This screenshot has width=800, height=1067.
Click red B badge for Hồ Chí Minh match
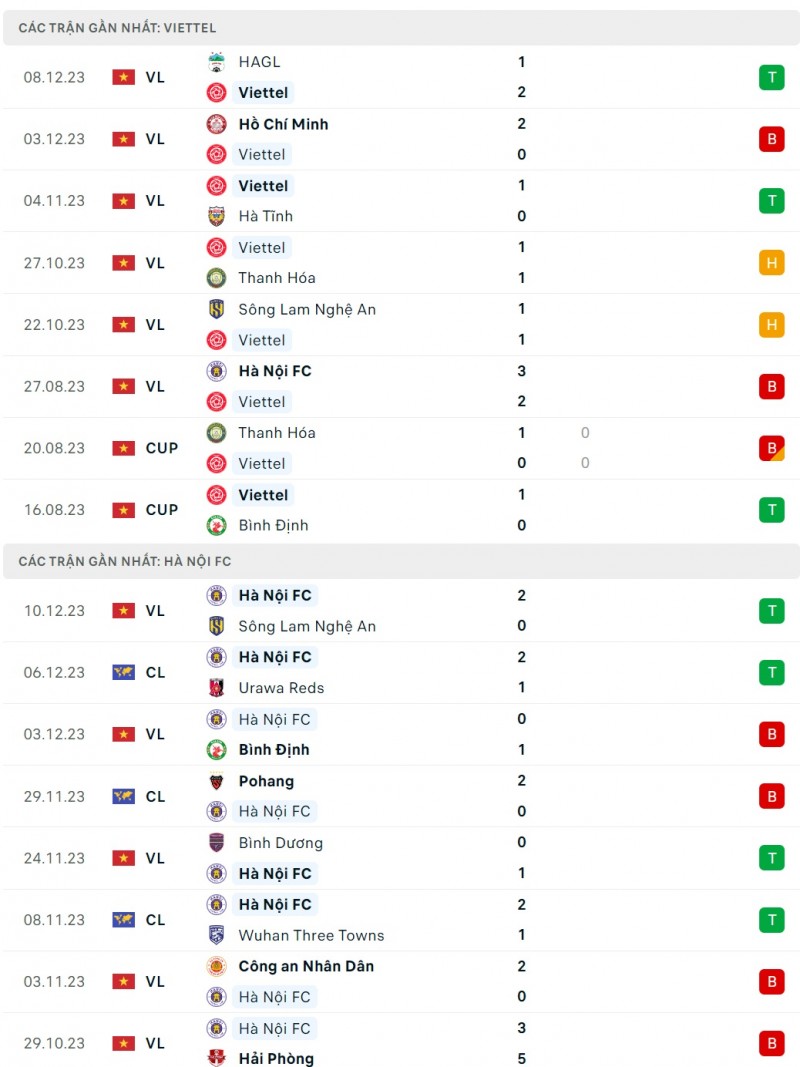click(x=771, y=139)
